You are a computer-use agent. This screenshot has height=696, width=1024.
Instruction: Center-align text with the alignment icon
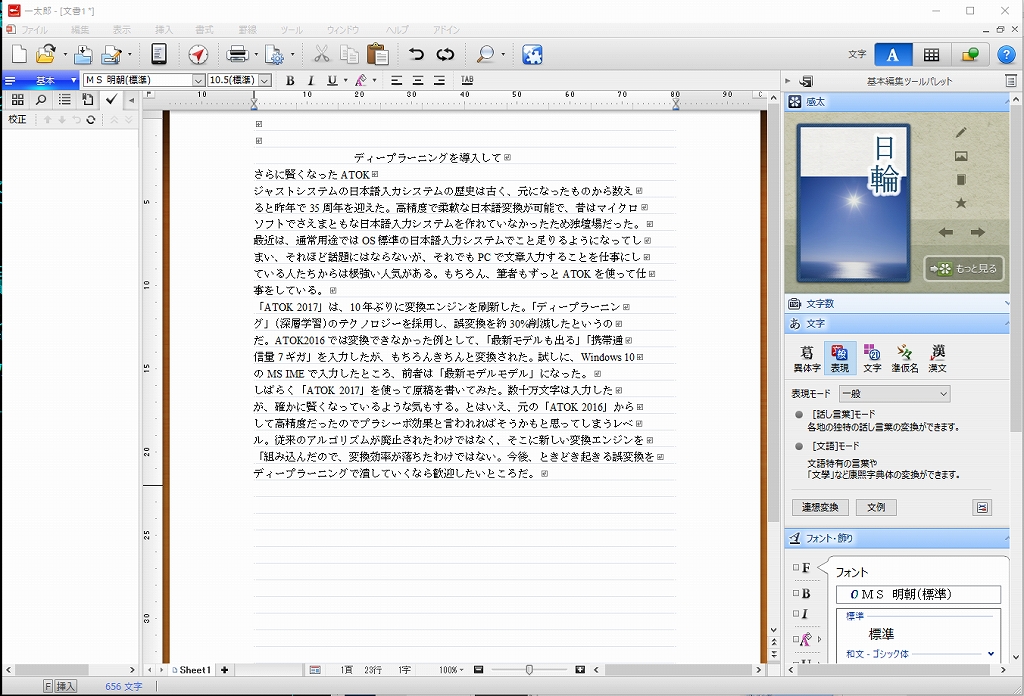(x=418, y=80)
